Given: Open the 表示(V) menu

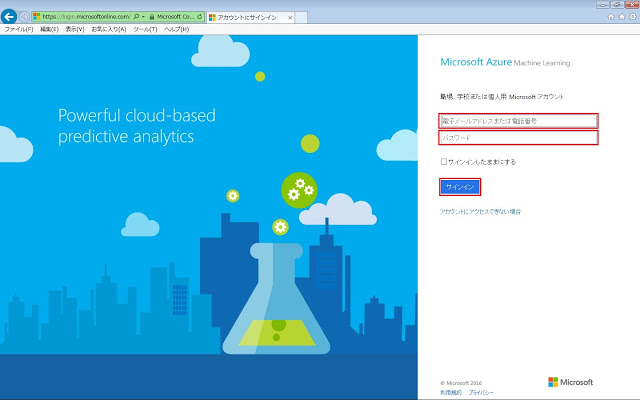Looking at the screenshot, I should [x=75, y=29].
